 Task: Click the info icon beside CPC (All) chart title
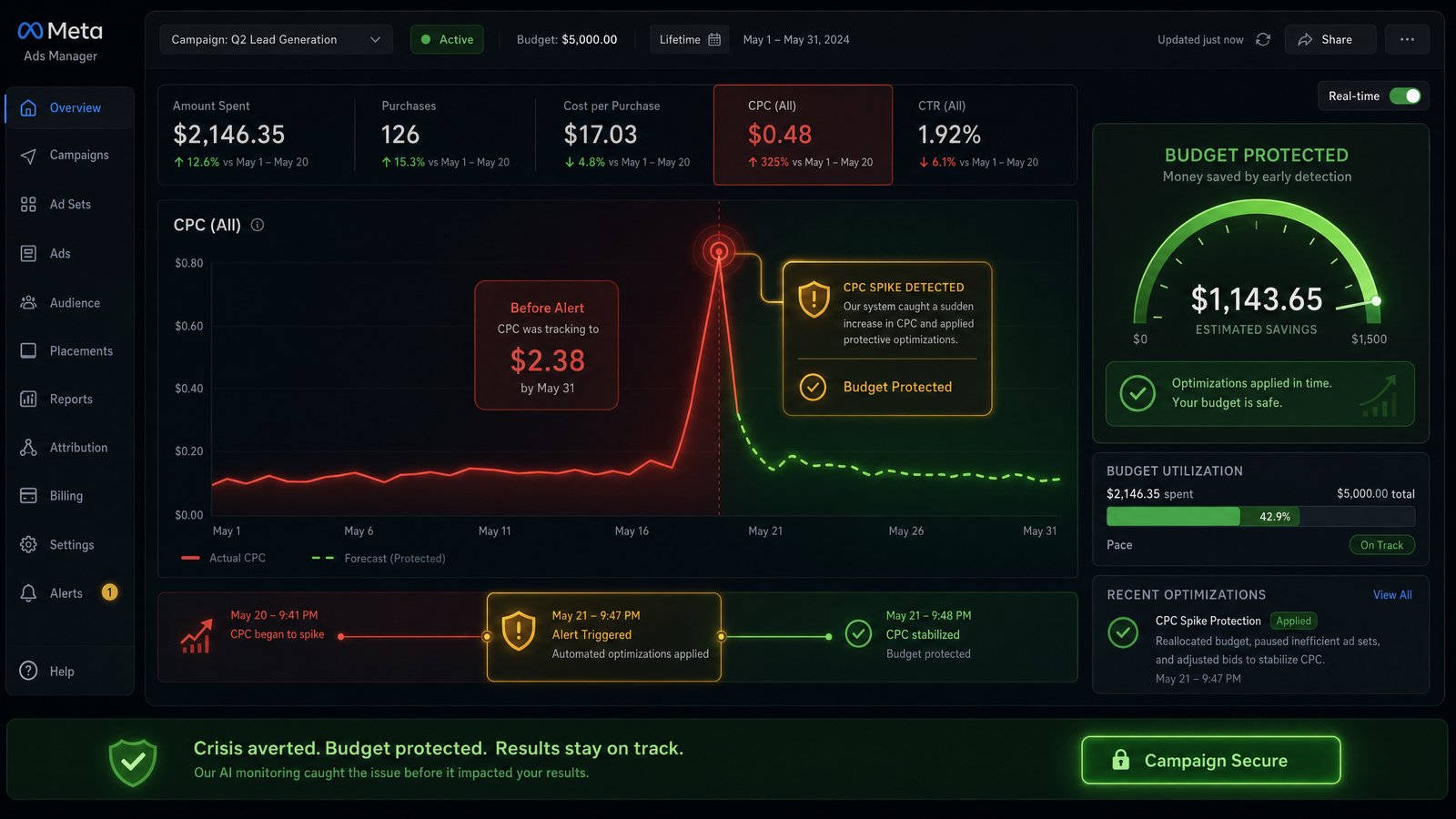[x=258, y=225]
